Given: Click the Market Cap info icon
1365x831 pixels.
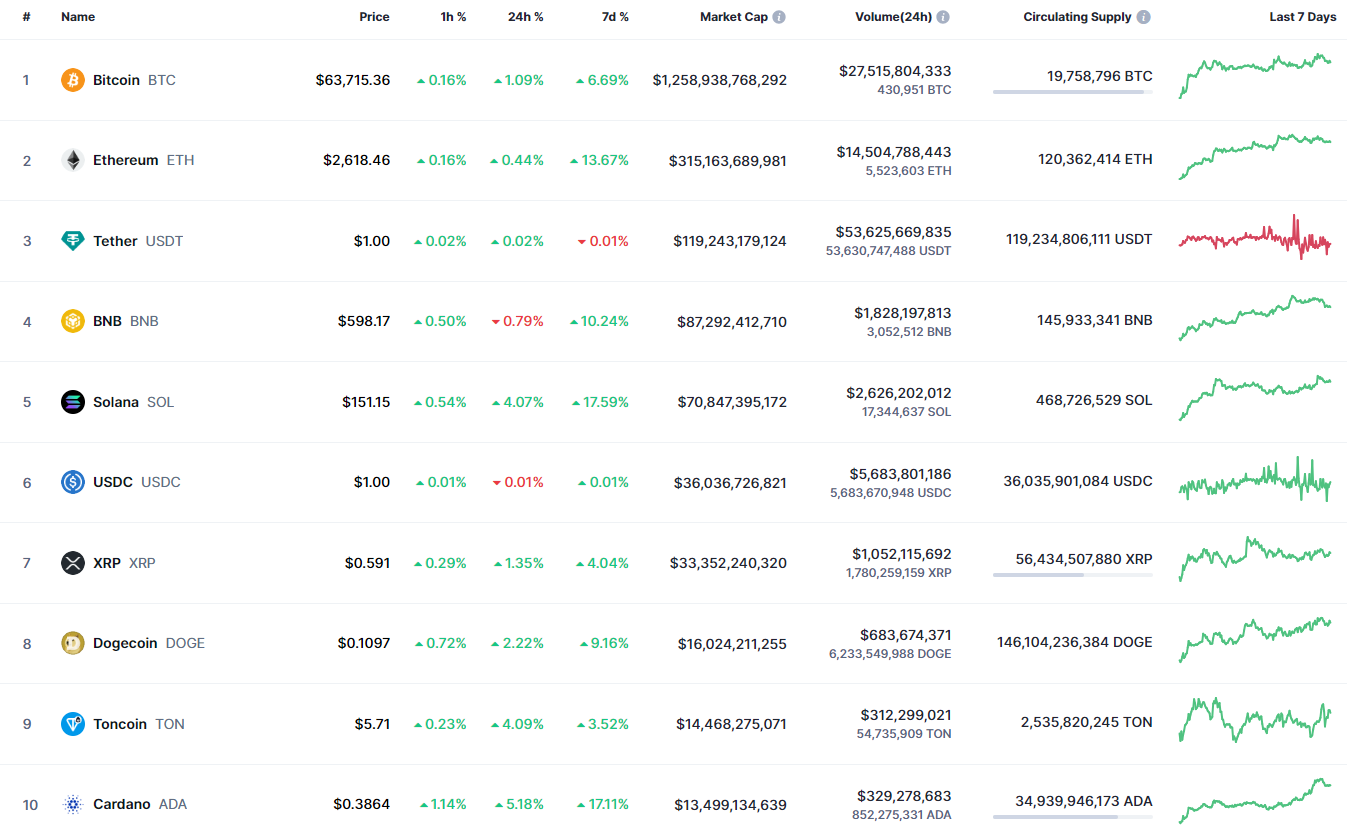Looking at the screenshot, I should tap(779, 17).
